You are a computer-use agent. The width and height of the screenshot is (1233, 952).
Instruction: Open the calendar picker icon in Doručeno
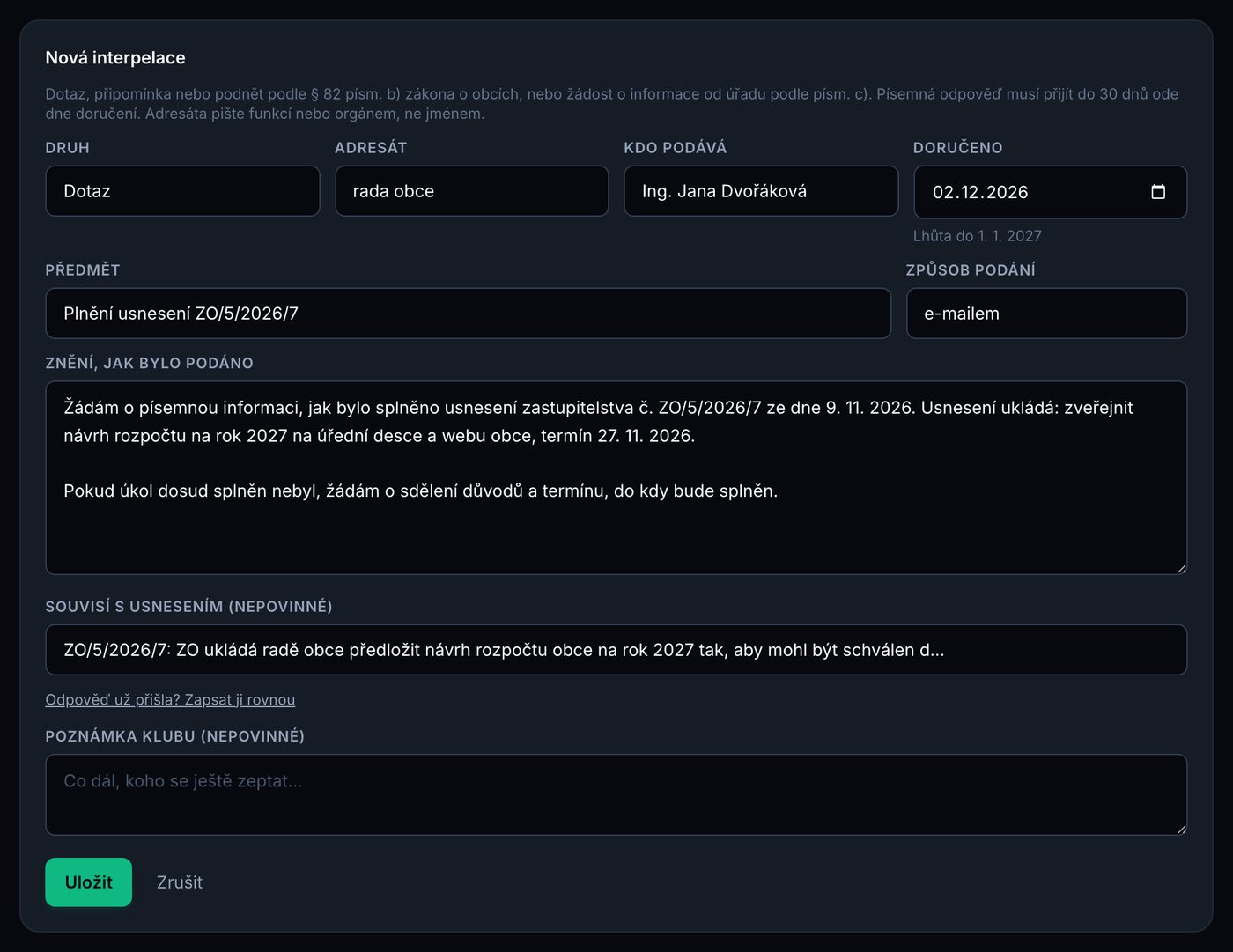click(x=1158, y=192)
